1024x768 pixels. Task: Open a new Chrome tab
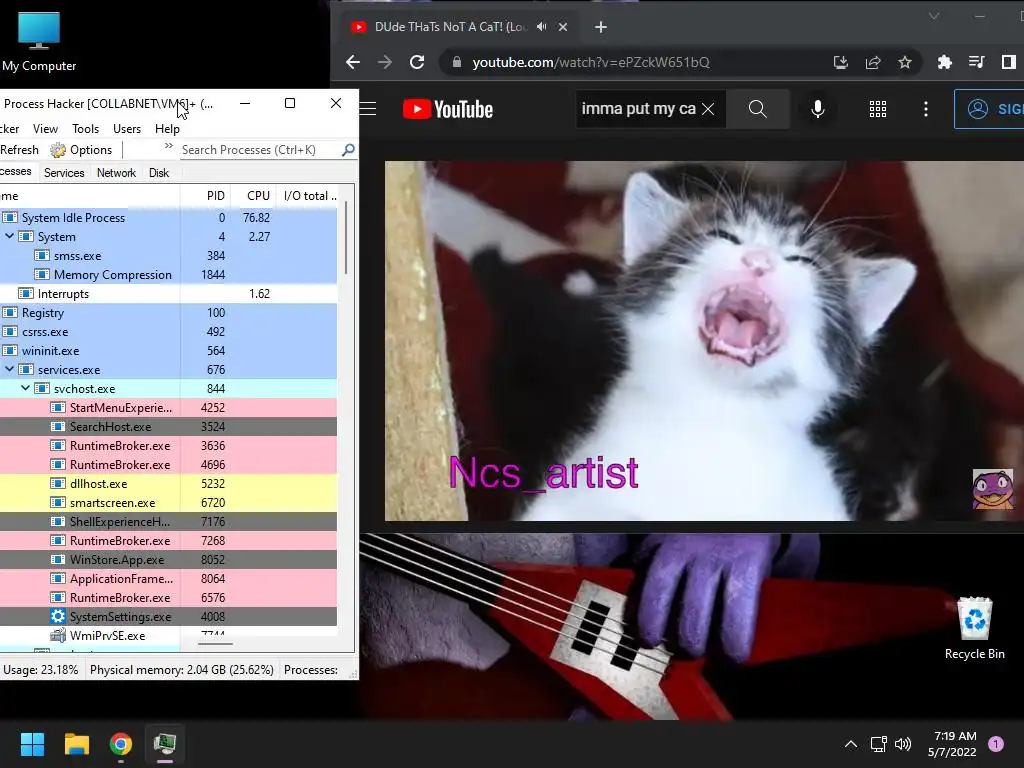(x=601, y=27)
